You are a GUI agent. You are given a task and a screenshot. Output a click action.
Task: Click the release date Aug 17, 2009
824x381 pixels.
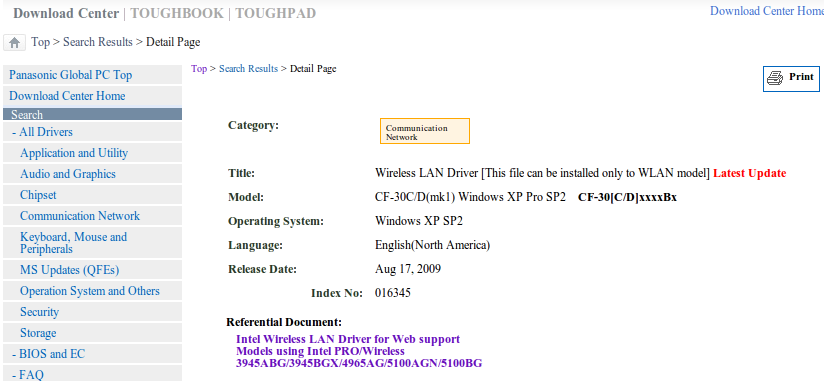coord(408,270)
